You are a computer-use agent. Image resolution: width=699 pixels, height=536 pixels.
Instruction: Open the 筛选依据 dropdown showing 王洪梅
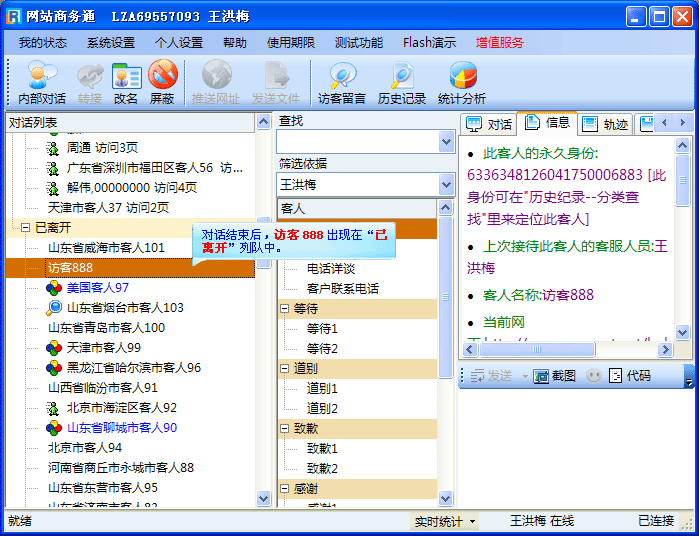(x=446, y=185)
